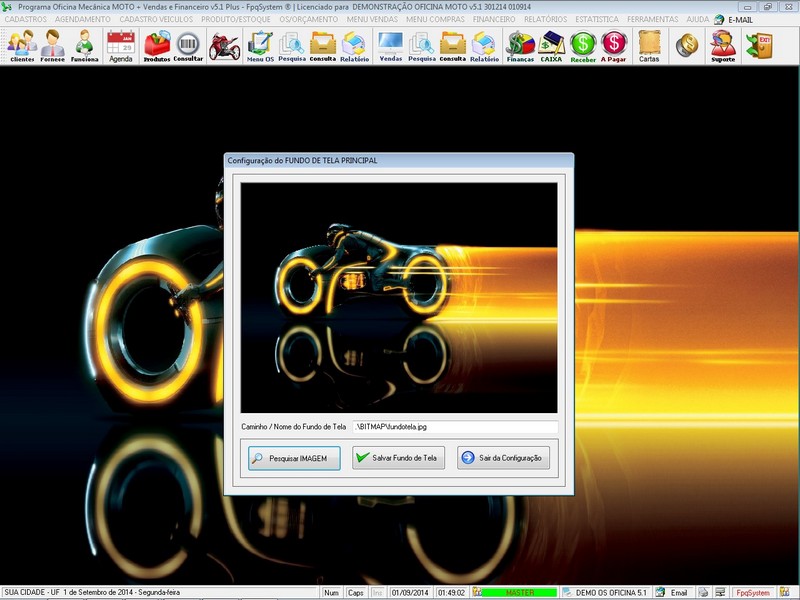Click the Configuração do FUNDO DE TELA title bar
The image size is (800, 600).
[x=399, y=160]
